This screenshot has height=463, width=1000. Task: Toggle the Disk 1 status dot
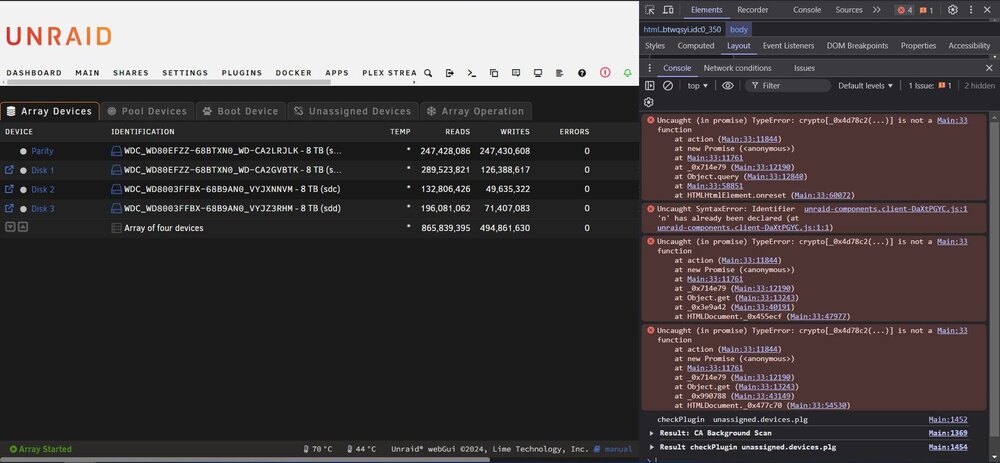[x=24, y=170]
